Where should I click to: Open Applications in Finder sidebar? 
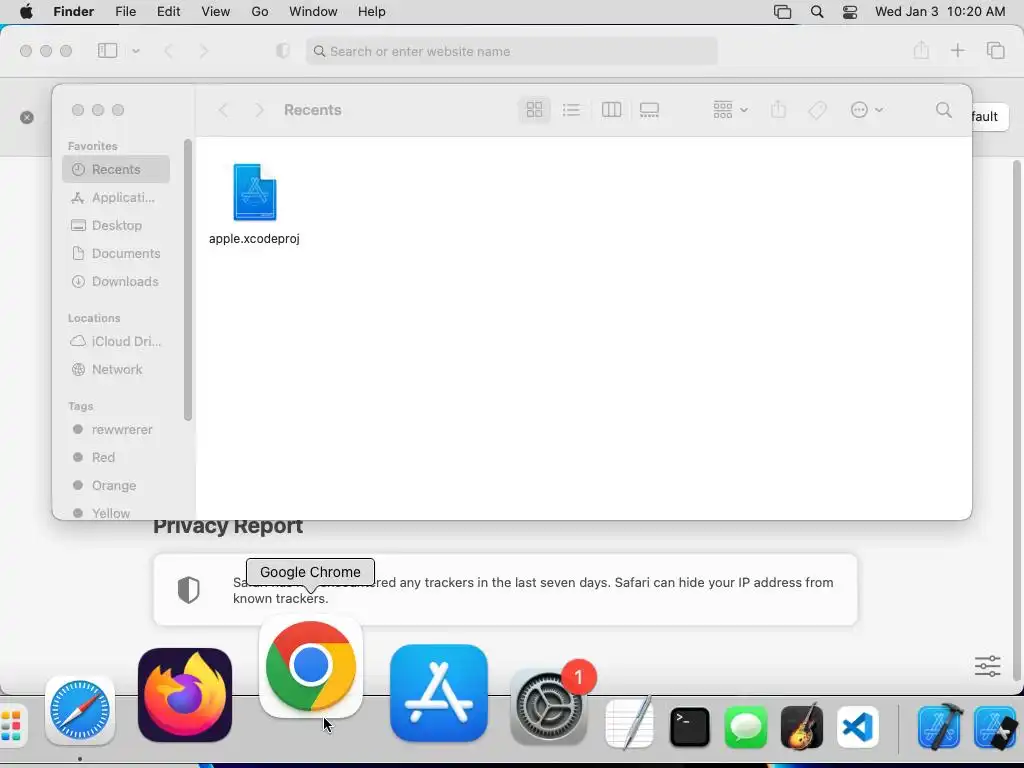tap(116, 197)
